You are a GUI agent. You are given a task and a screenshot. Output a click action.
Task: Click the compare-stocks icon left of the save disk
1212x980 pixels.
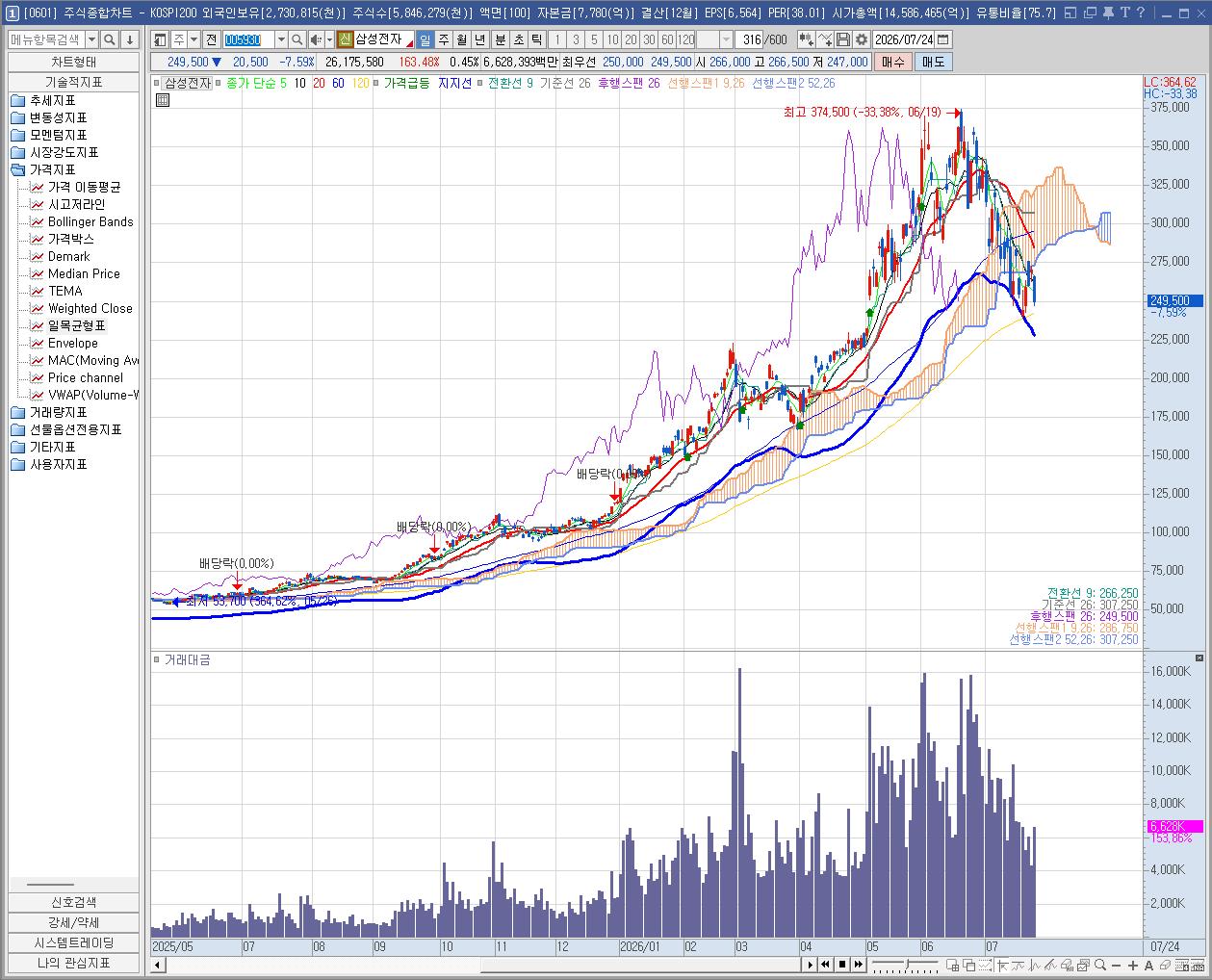825,39
